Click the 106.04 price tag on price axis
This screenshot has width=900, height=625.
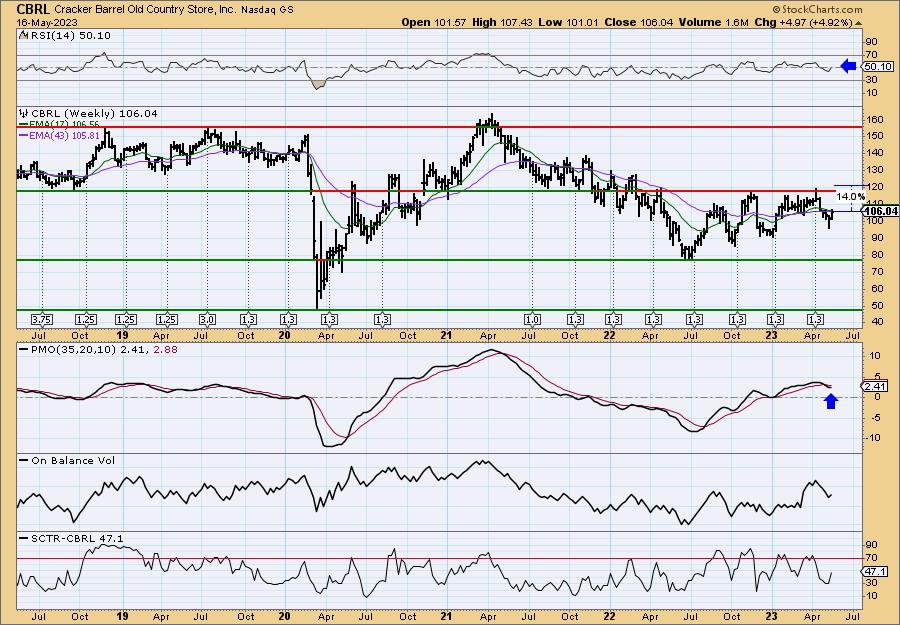point(881,211)
